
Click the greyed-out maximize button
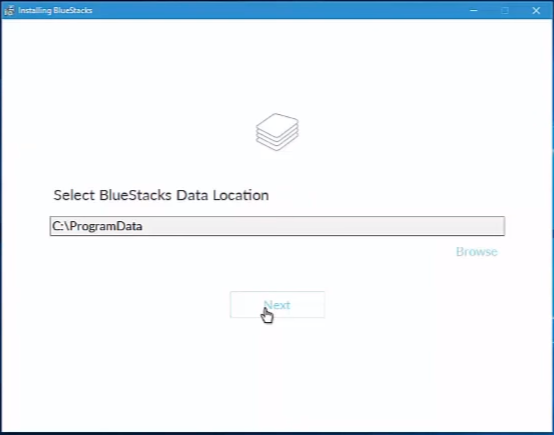(x=505, y=10)
